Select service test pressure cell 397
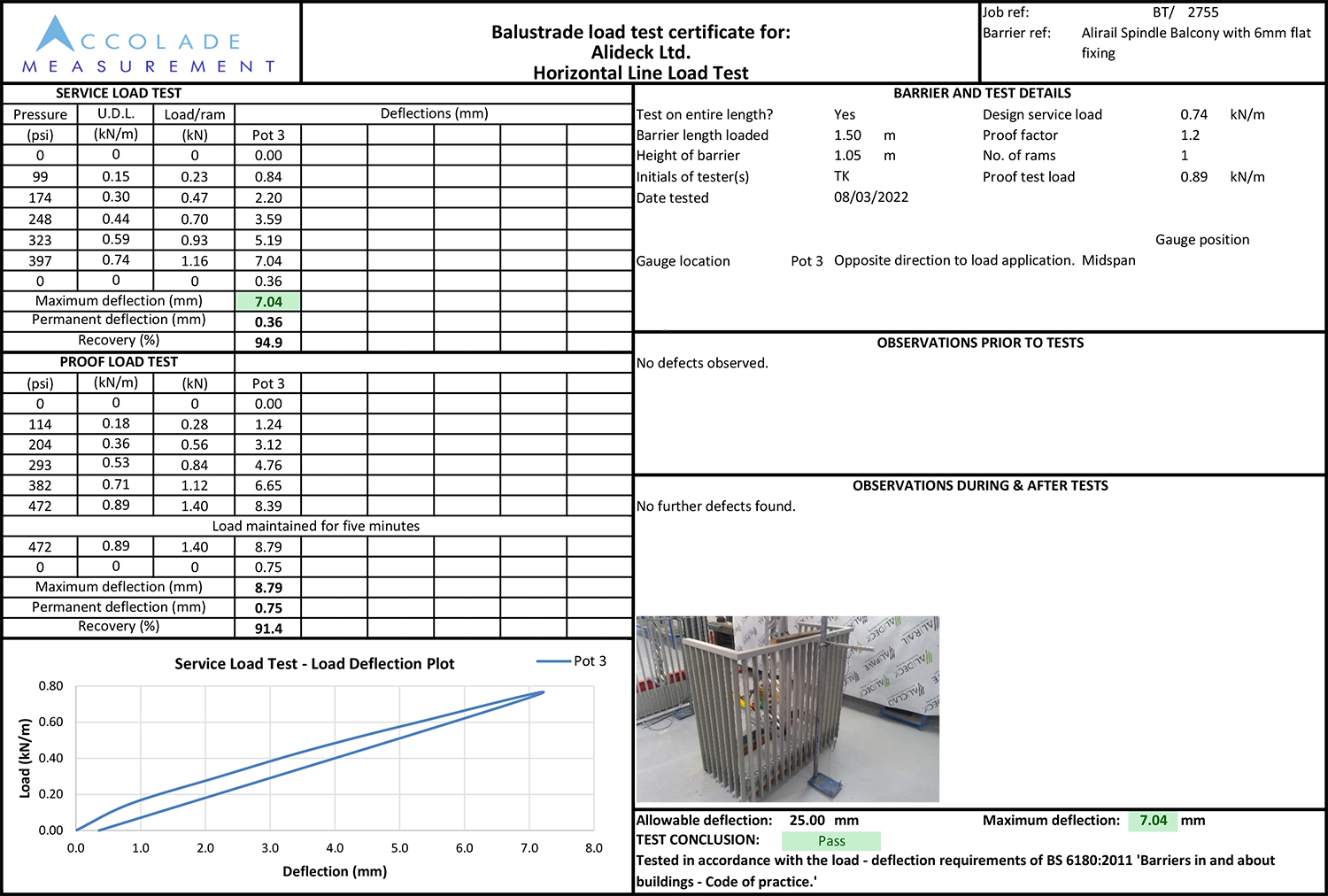This screenshot has height=896, width=1328. tap(40, 261)
